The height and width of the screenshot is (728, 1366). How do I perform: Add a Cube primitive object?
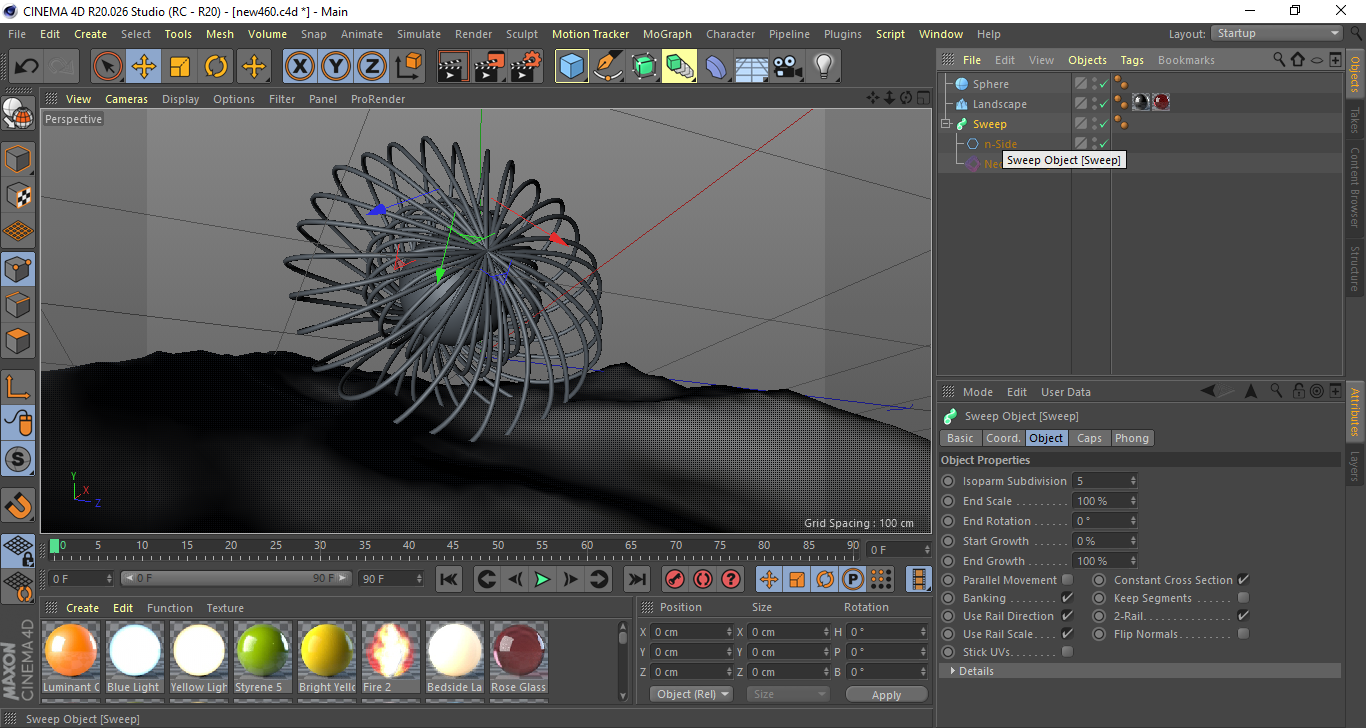(x=572, y=67)
